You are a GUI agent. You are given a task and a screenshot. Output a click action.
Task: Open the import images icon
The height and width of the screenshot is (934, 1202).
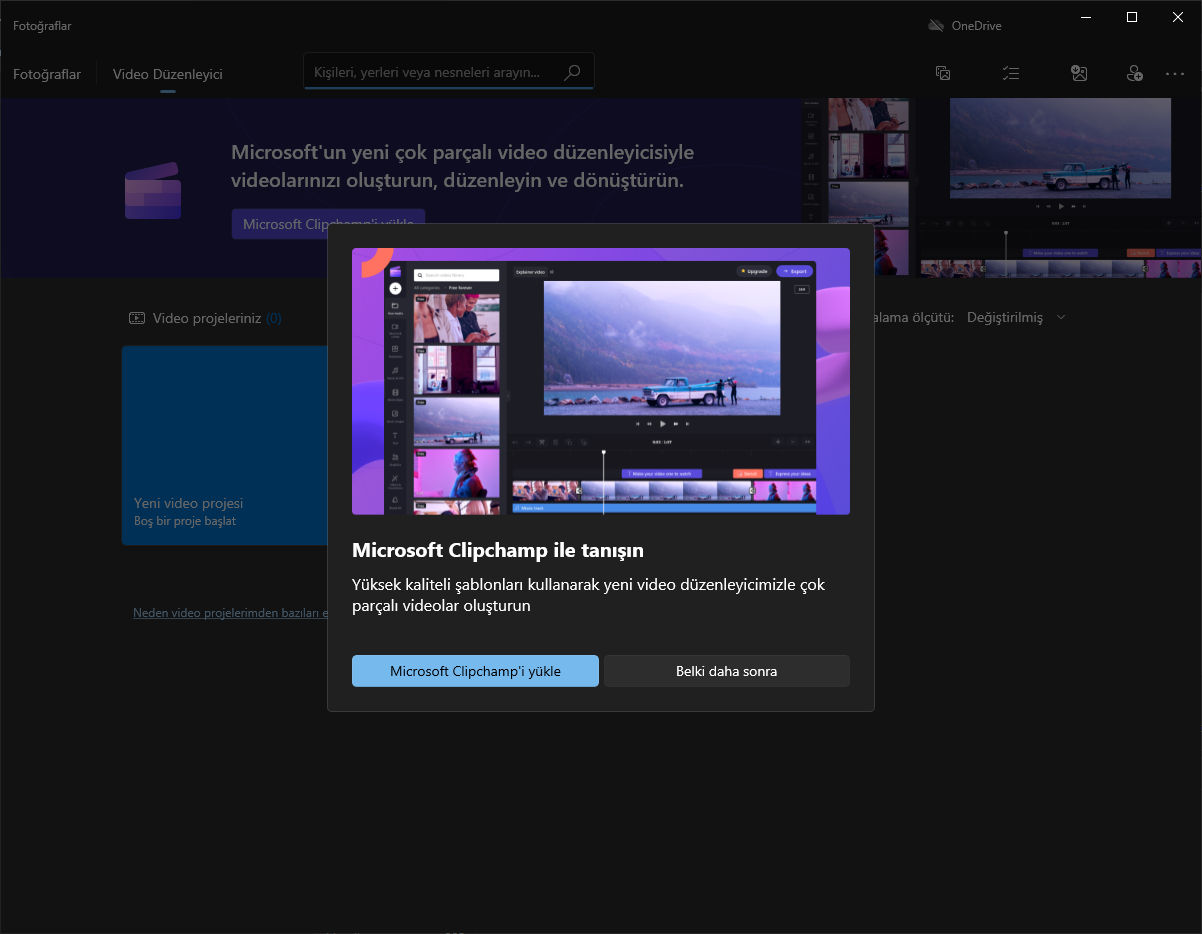point(1079,73)
